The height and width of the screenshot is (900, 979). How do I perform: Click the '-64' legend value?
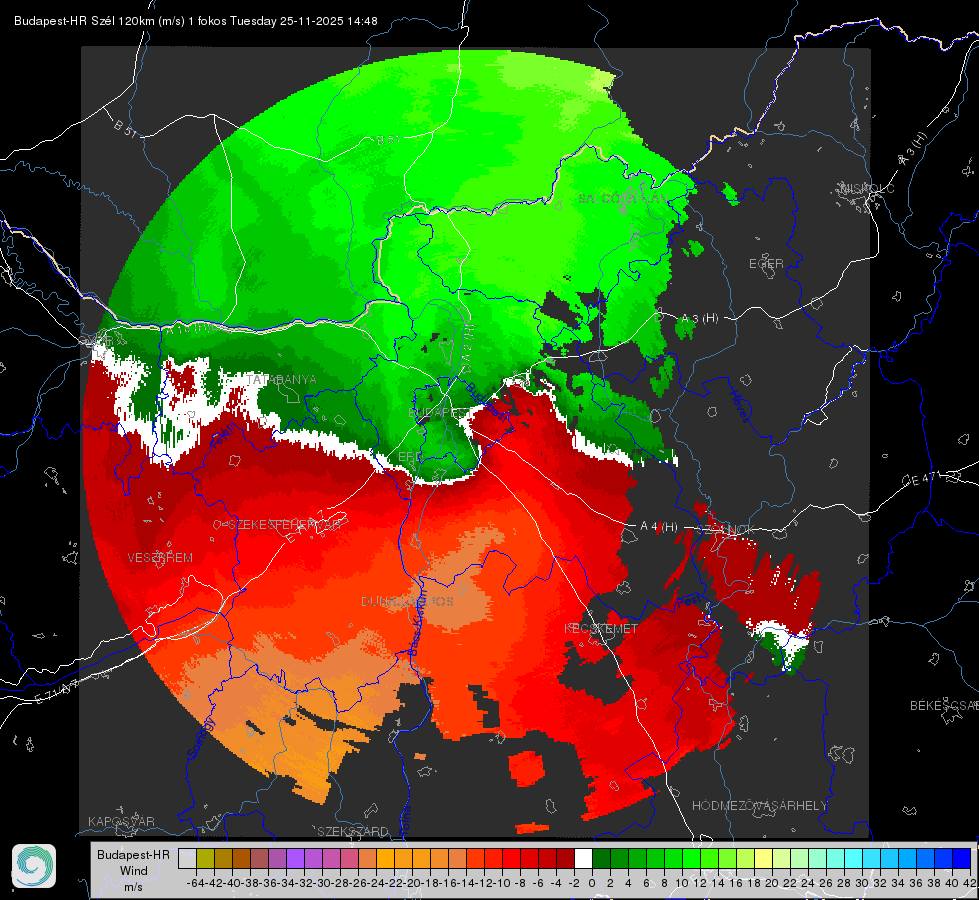point(196,883)
